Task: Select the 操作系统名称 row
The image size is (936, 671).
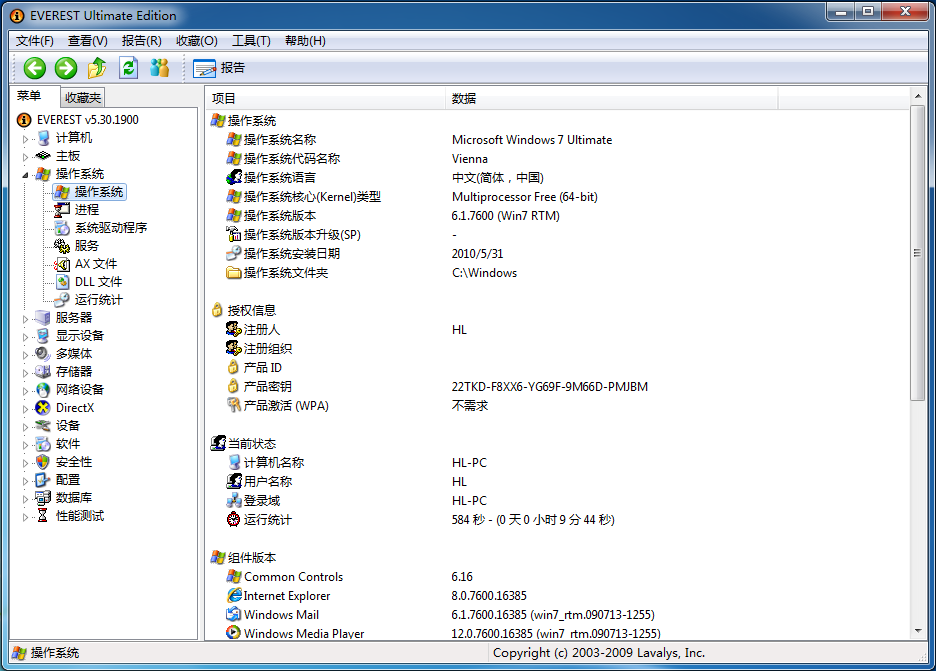Action: click(558, 140)
